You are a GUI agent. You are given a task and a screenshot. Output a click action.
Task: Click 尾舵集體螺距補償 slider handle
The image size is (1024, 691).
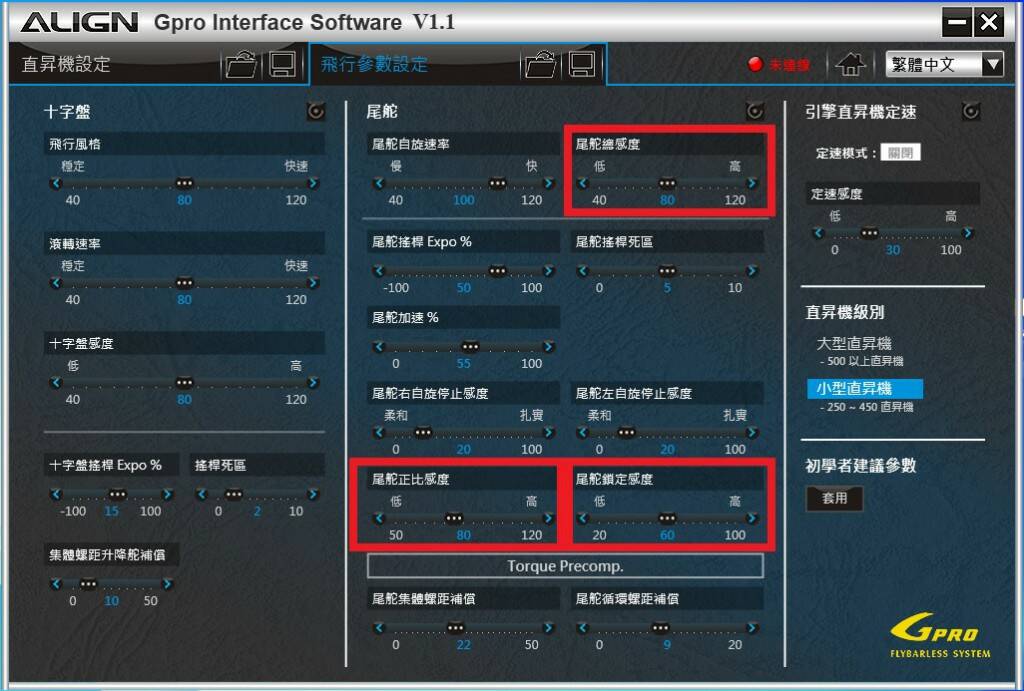point(455,628)
